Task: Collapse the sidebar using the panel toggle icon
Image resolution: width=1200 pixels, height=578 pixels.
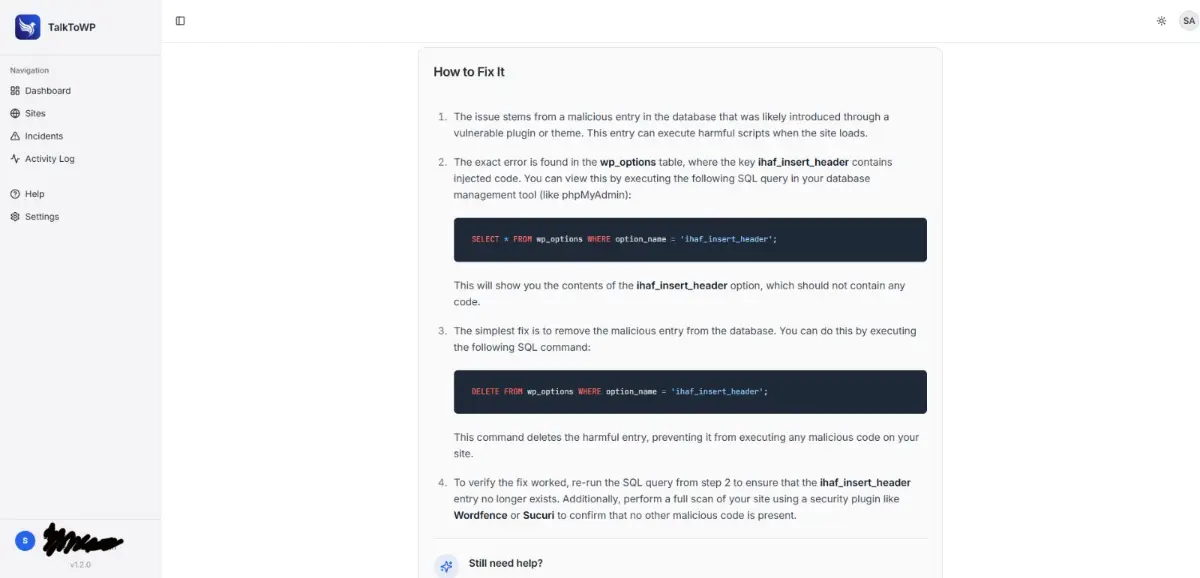Action: click(180, 21)
